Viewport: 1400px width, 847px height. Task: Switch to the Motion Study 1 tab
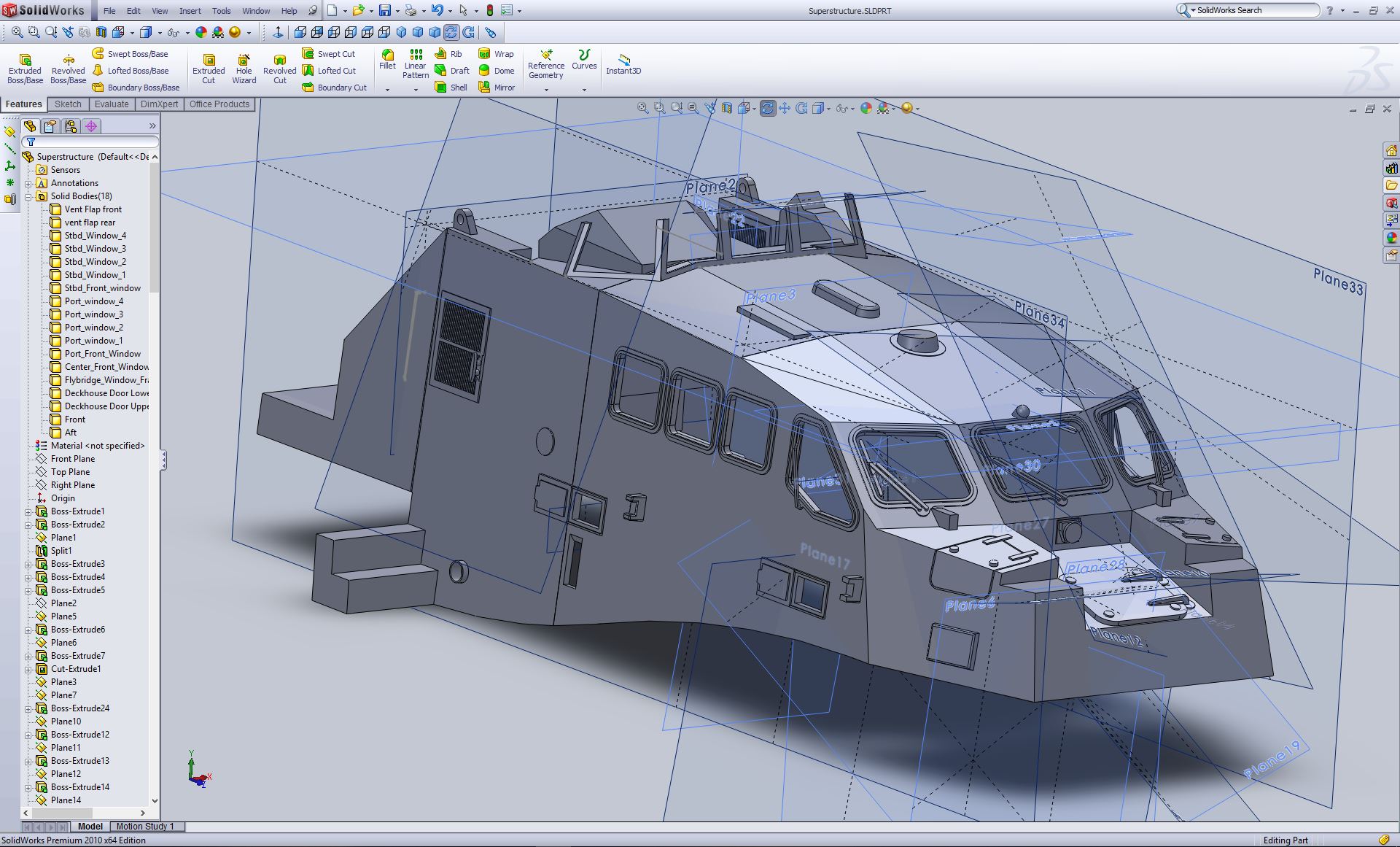(x=145, y=827)
